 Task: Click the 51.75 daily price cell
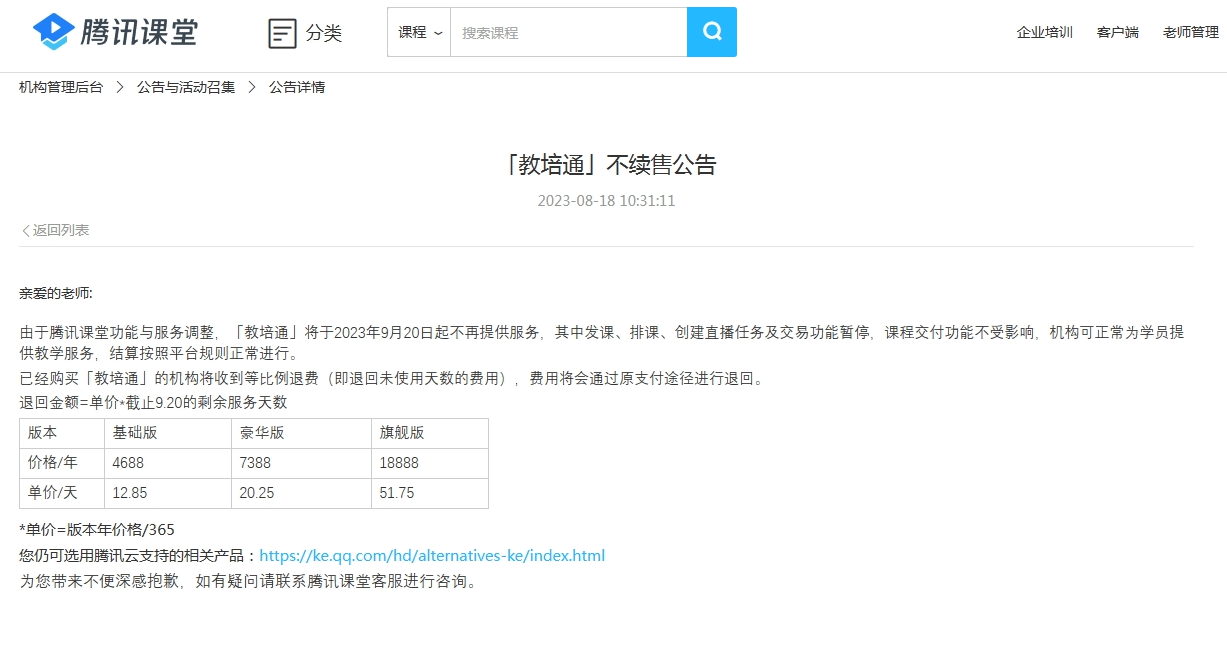tap(430, 493)
